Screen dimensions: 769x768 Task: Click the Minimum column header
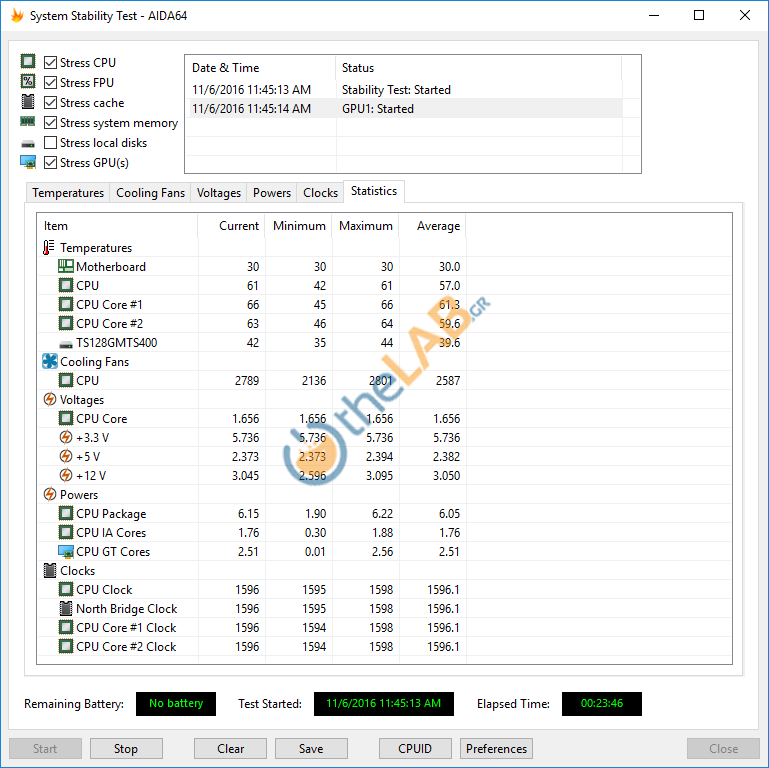tap(298, 226)
